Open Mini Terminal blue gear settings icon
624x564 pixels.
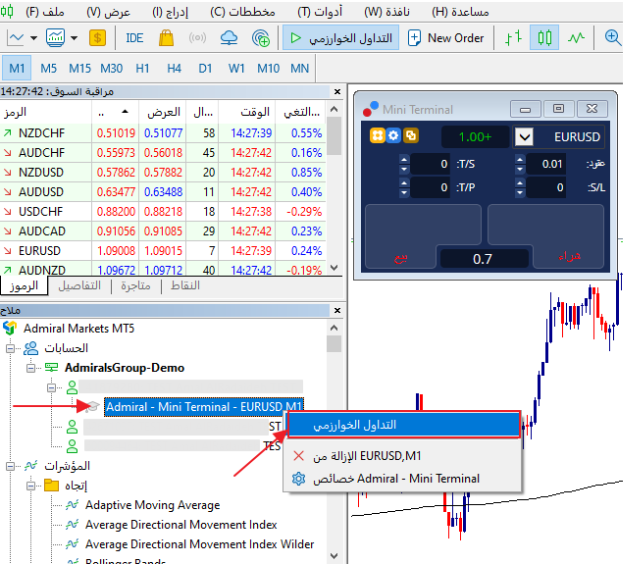[x=394, y=136]
